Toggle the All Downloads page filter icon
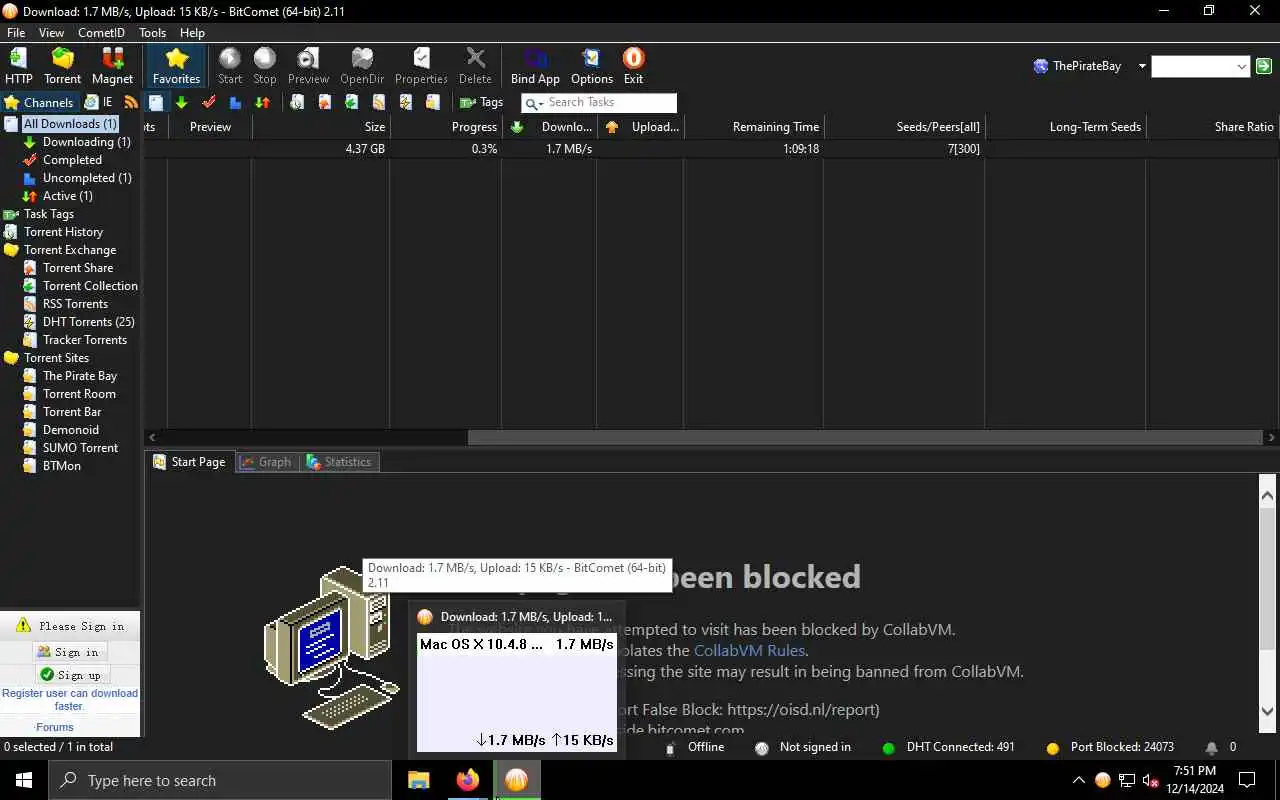This screenshot has height=800, width=1280. pyautogui.click(x=156, y=102)
